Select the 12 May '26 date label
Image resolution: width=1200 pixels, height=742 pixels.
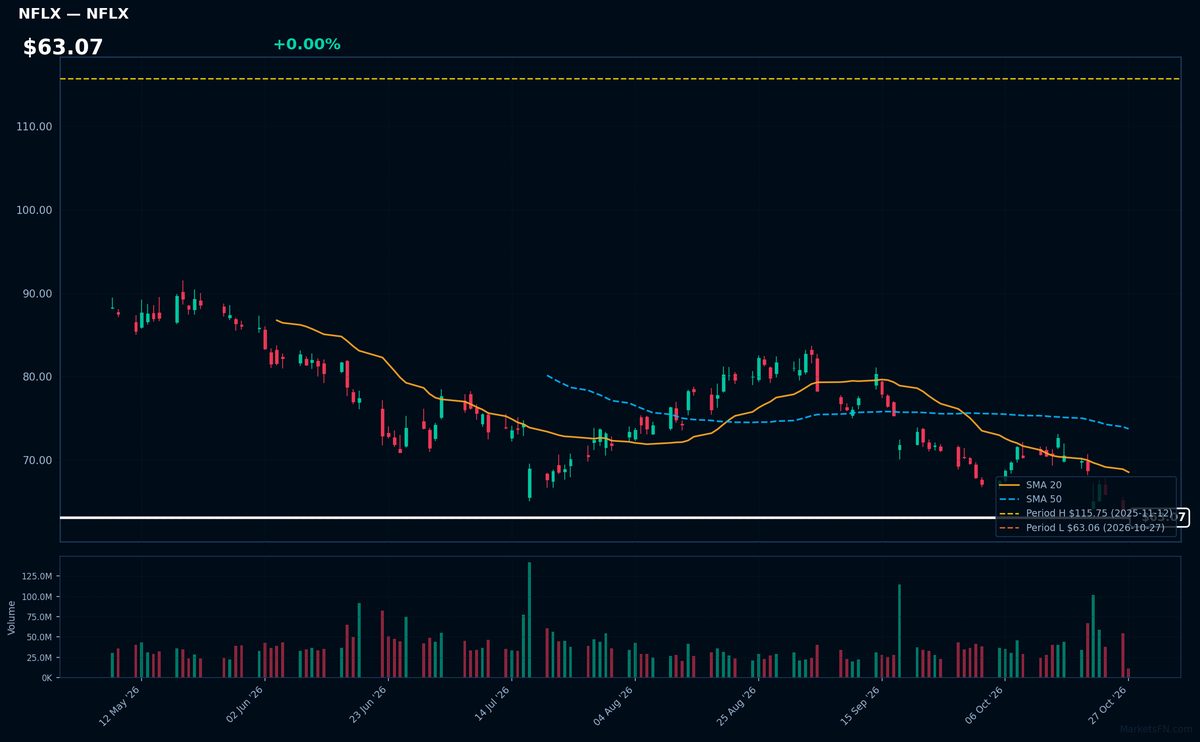[119, 707]
